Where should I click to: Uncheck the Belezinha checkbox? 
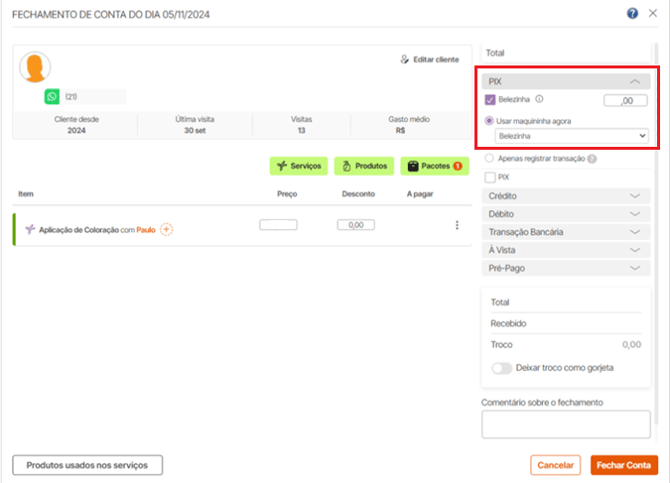click(x=490, y=100)
